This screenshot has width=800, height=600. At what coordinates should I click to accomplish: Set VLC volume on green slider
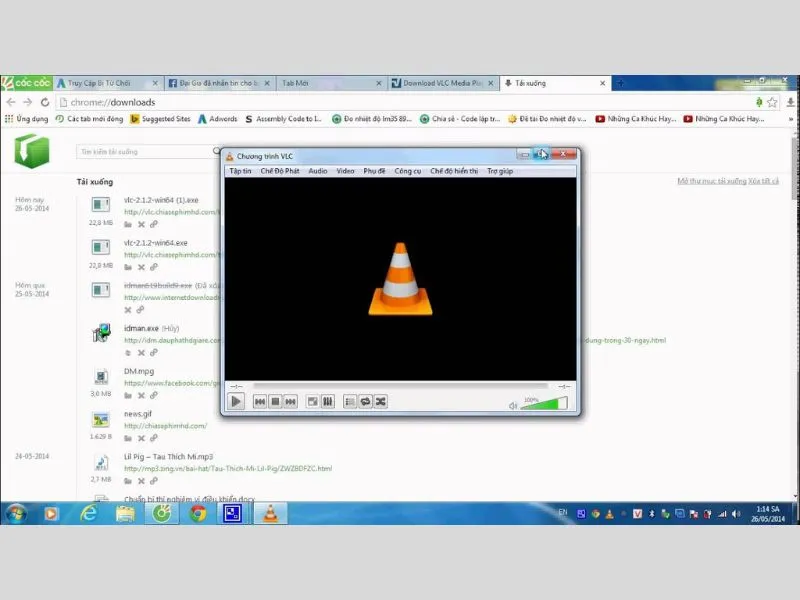tap(544, 404)
